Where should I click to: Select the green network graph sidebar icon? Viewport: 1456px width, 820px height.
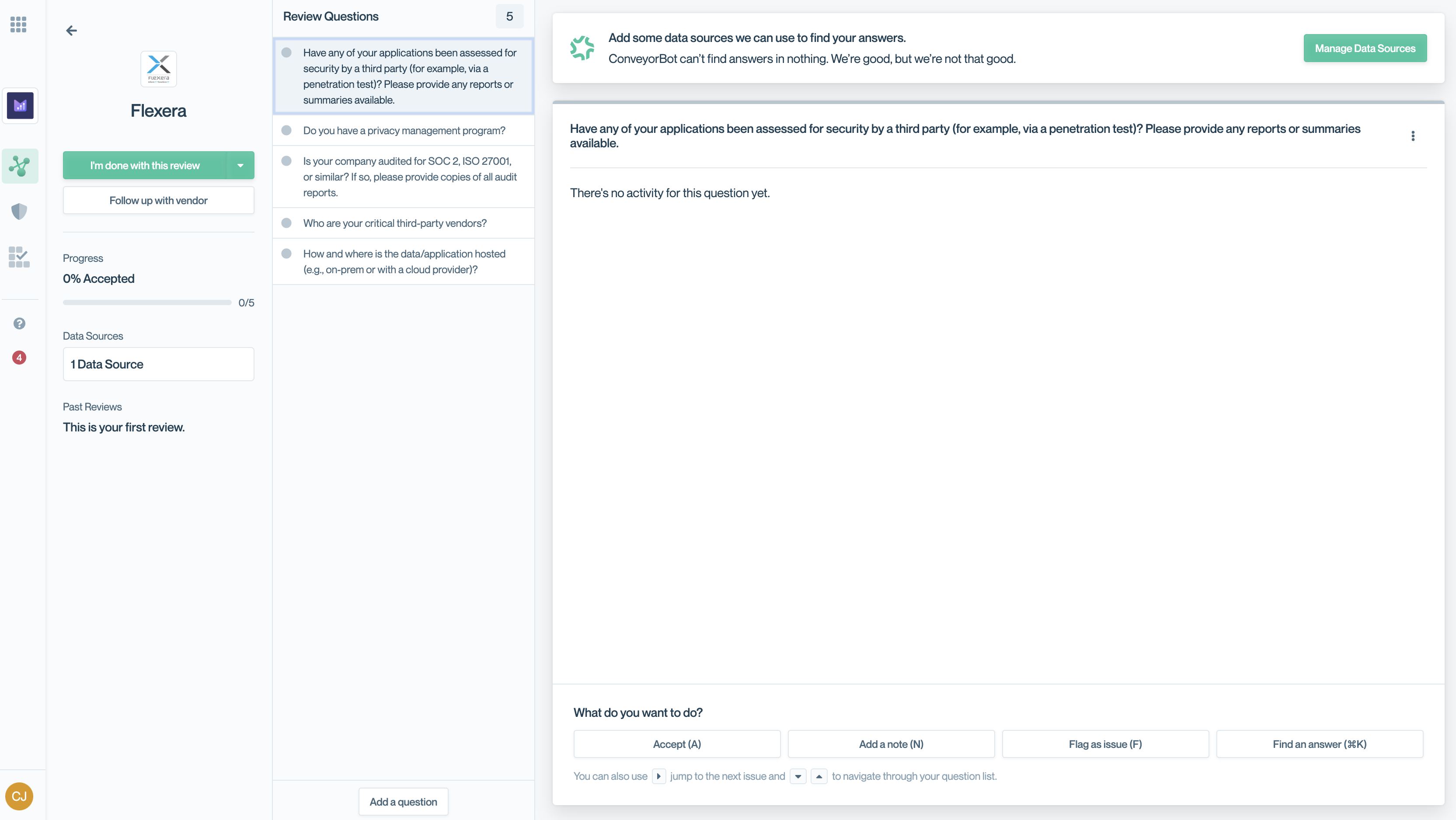[20, 166]
